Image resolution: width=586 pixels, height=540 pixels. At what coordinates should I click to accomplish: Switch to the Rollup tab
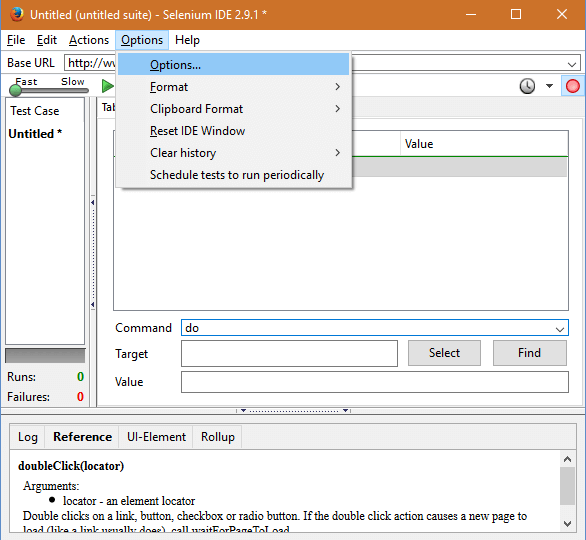[218, 437]
